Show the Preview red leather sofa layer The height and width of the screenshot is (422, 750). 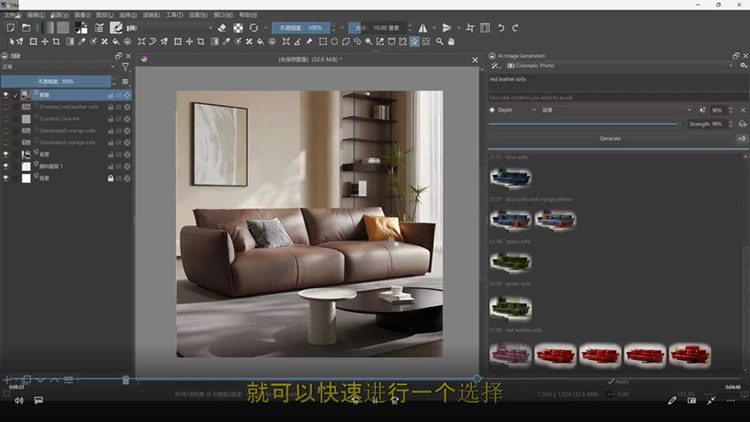click(7, 106)
